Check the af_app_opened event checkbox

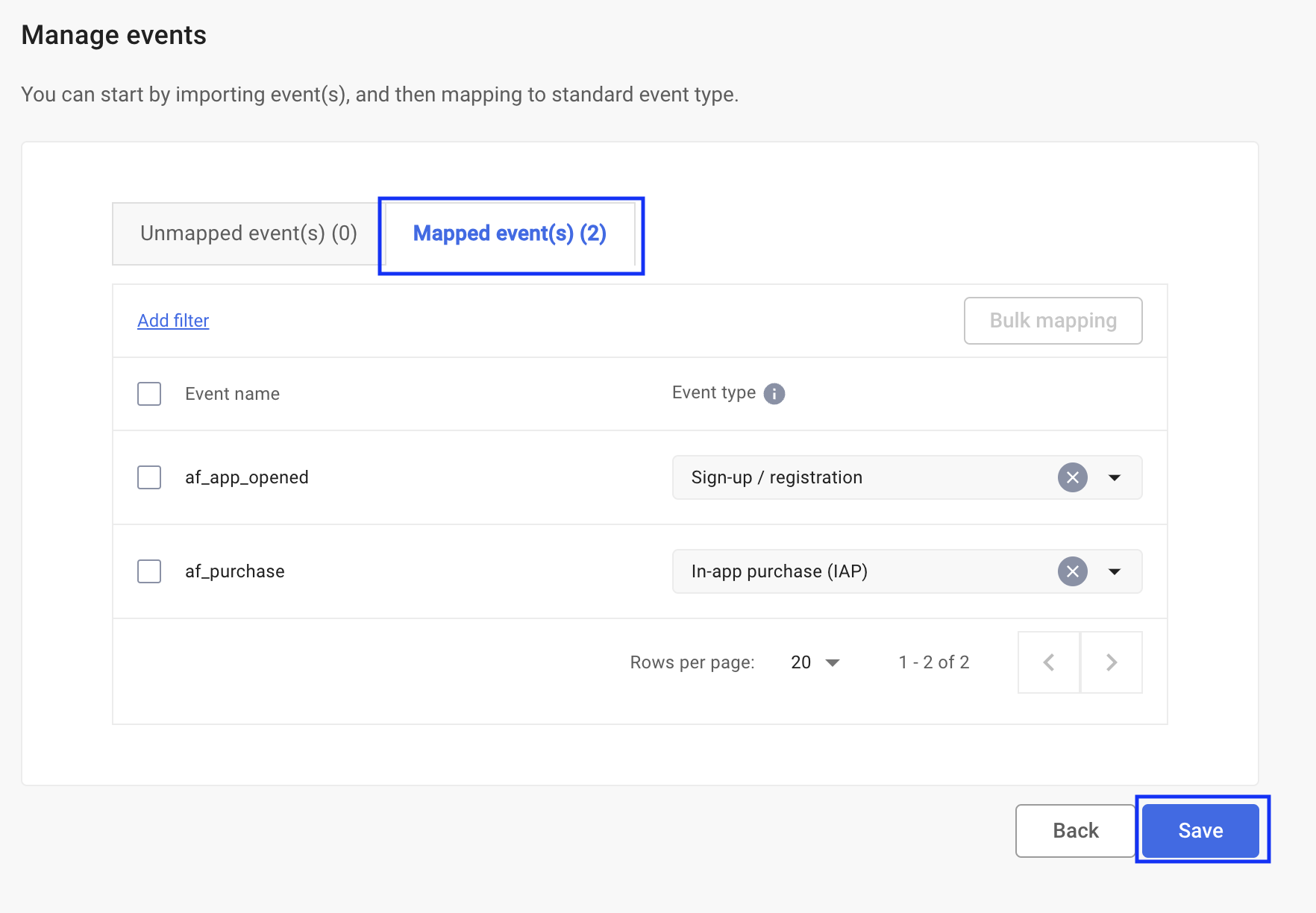point(149,477)
